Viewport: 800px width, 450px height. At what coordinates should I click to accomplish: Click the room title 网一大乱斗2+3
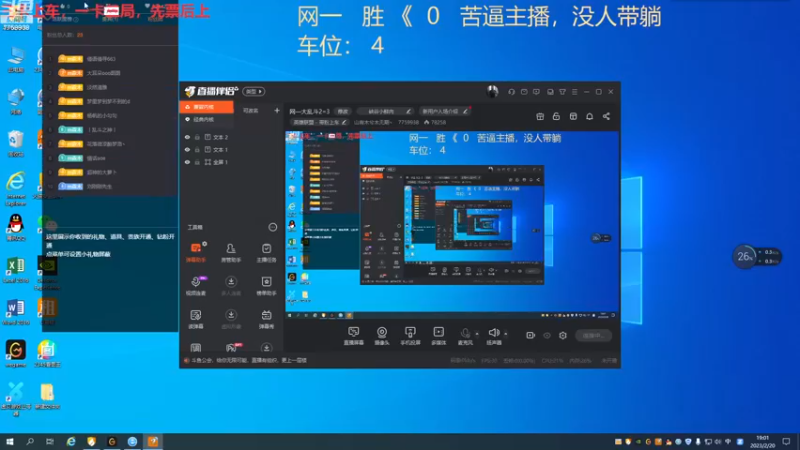(x=310, y=111)
